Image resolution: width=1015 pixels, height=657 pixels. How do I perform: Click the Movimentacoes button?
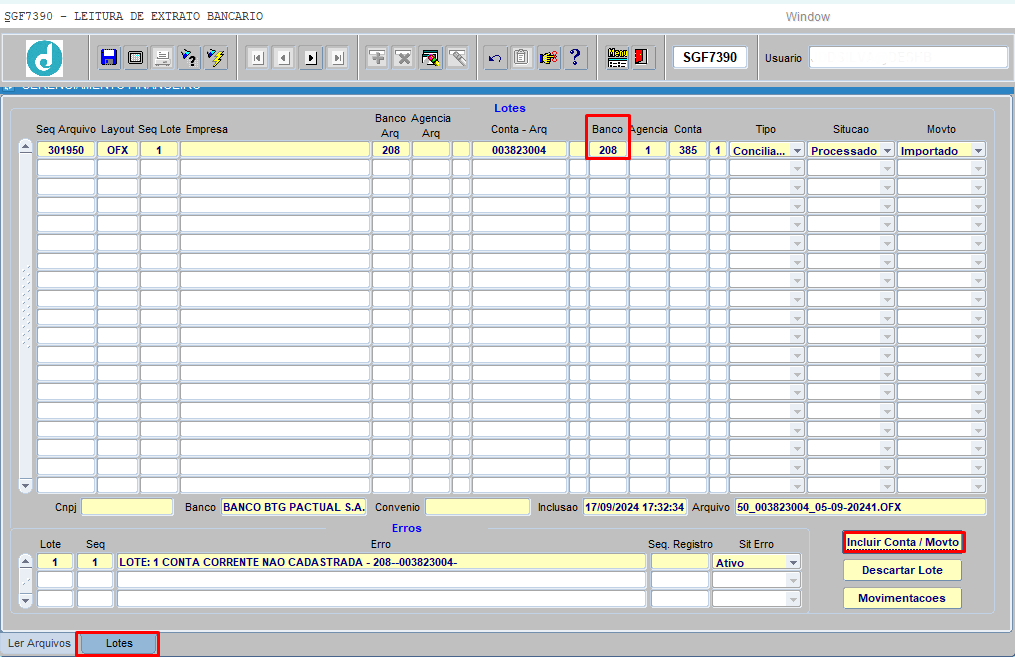click(902, 598)
